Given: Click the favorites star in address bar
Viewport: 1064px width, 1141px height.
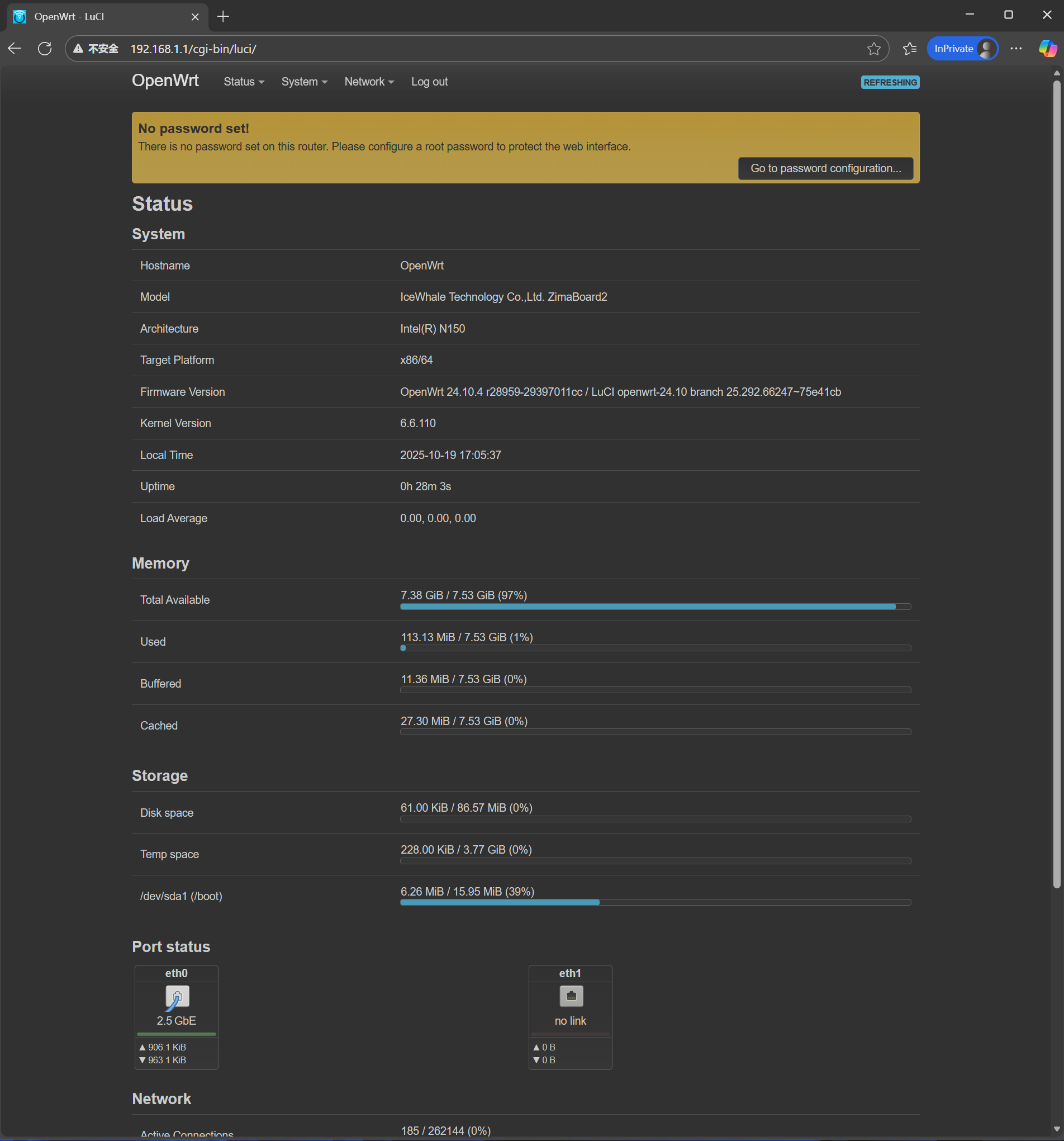Looking at the screenshot, I should click(x=873, y=49).
